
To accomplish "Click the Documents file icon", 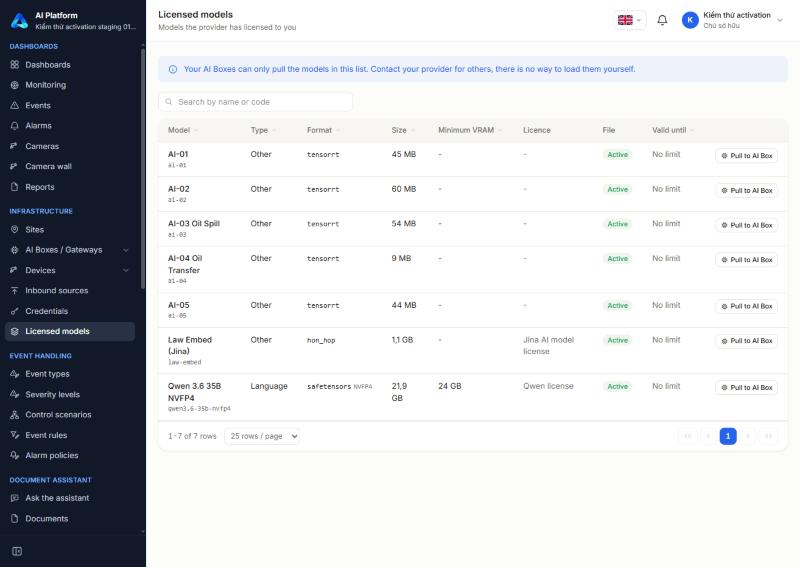I will (14, 519).
